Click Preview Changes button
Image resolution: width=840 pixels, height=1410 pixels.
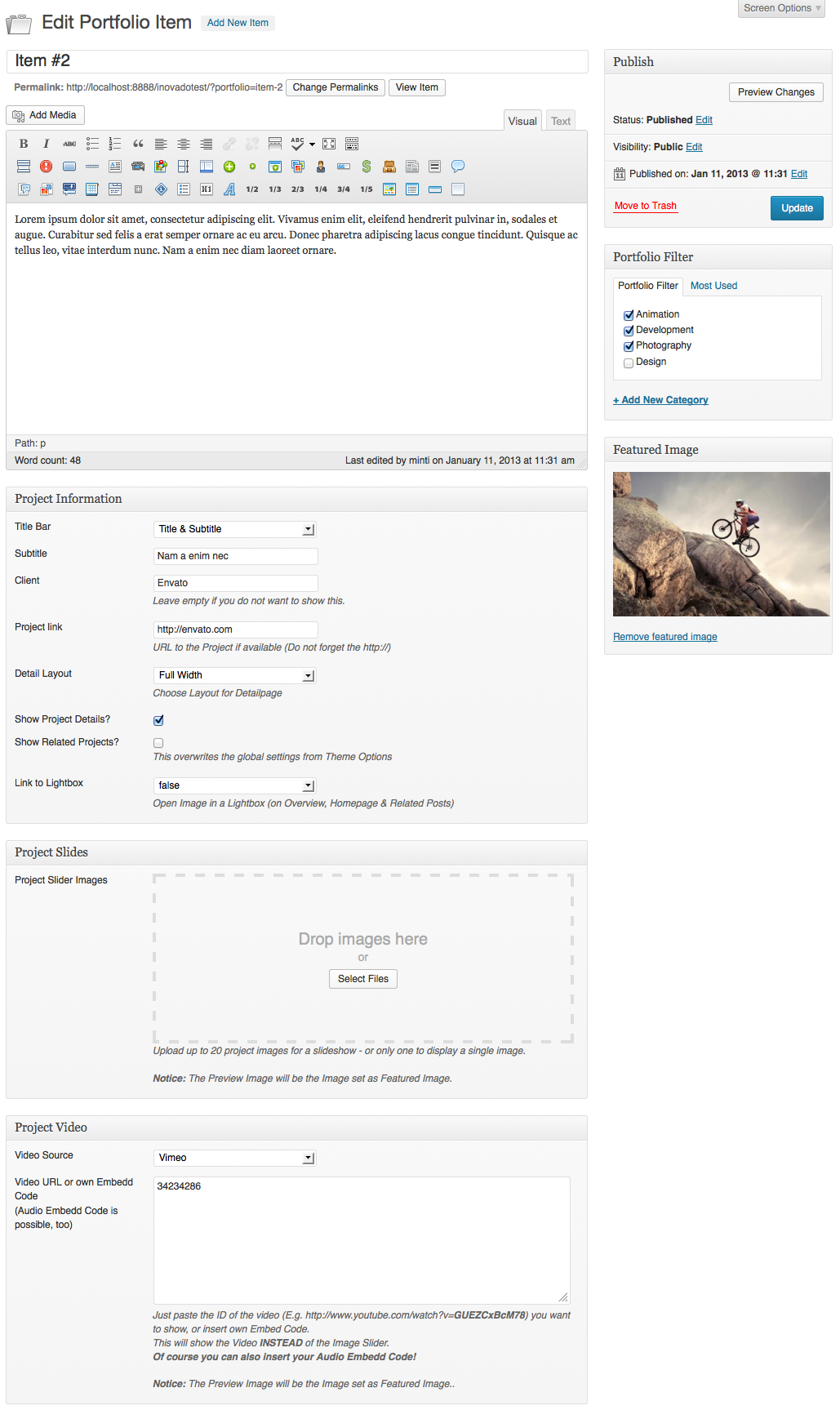pyautogui.click(x=776, y=92)
